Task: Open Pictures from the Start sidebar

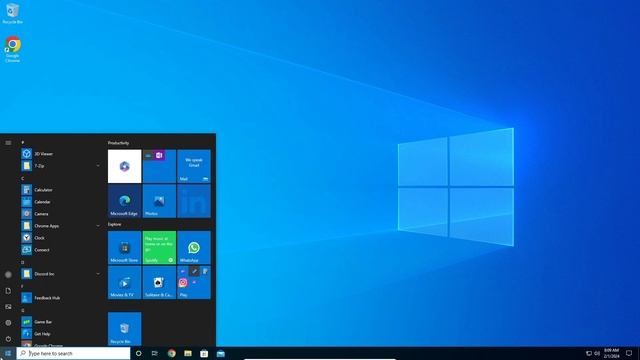Action: pyautogui.click(x=8, y=307)
